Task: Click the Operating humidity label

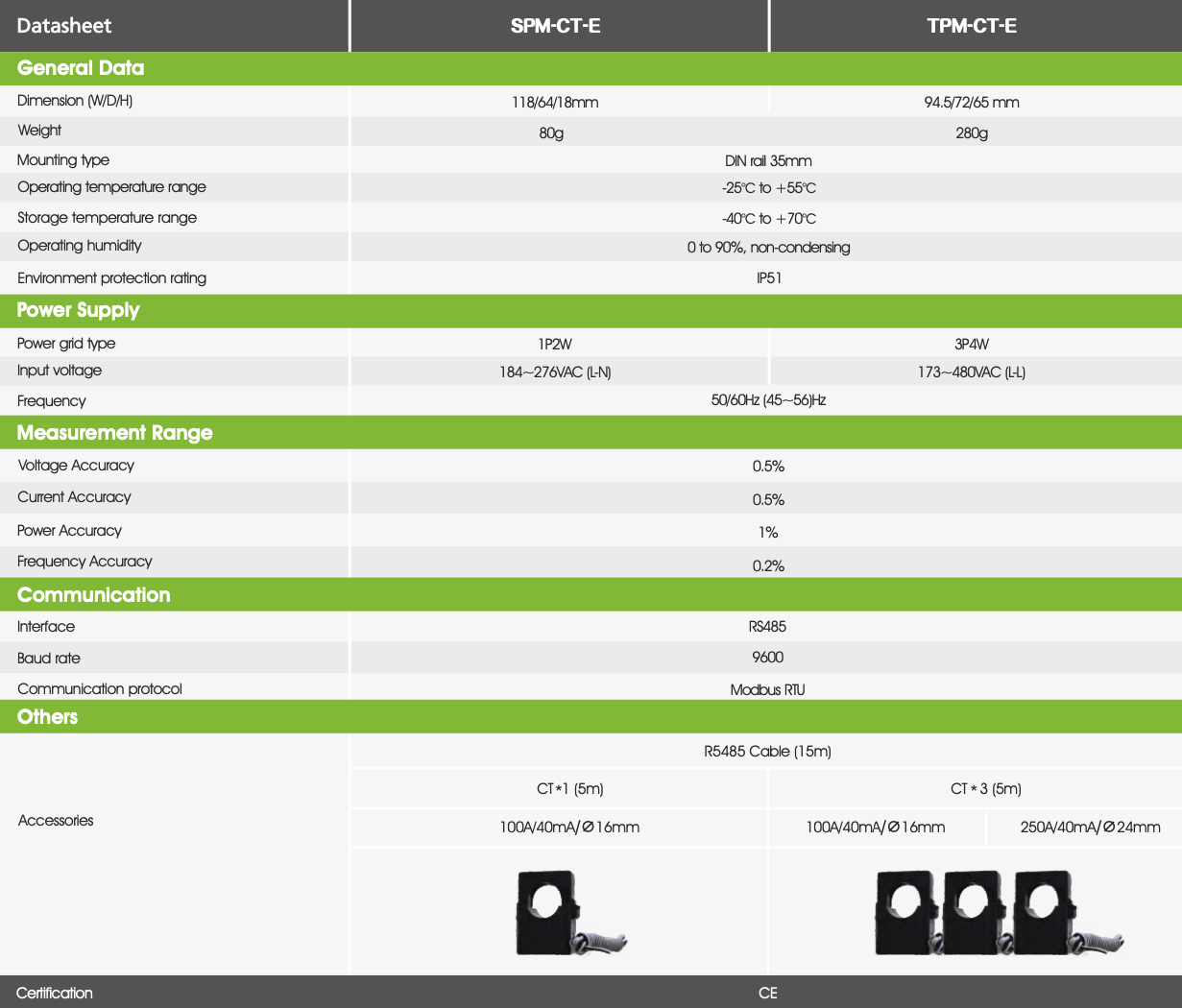Action: 79,246
